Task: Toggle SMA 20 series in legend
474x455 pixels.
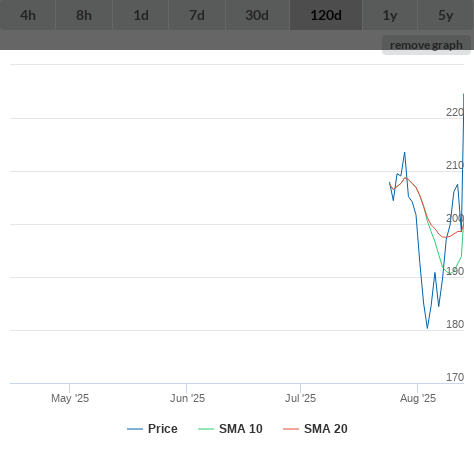Action: (315, 429)
